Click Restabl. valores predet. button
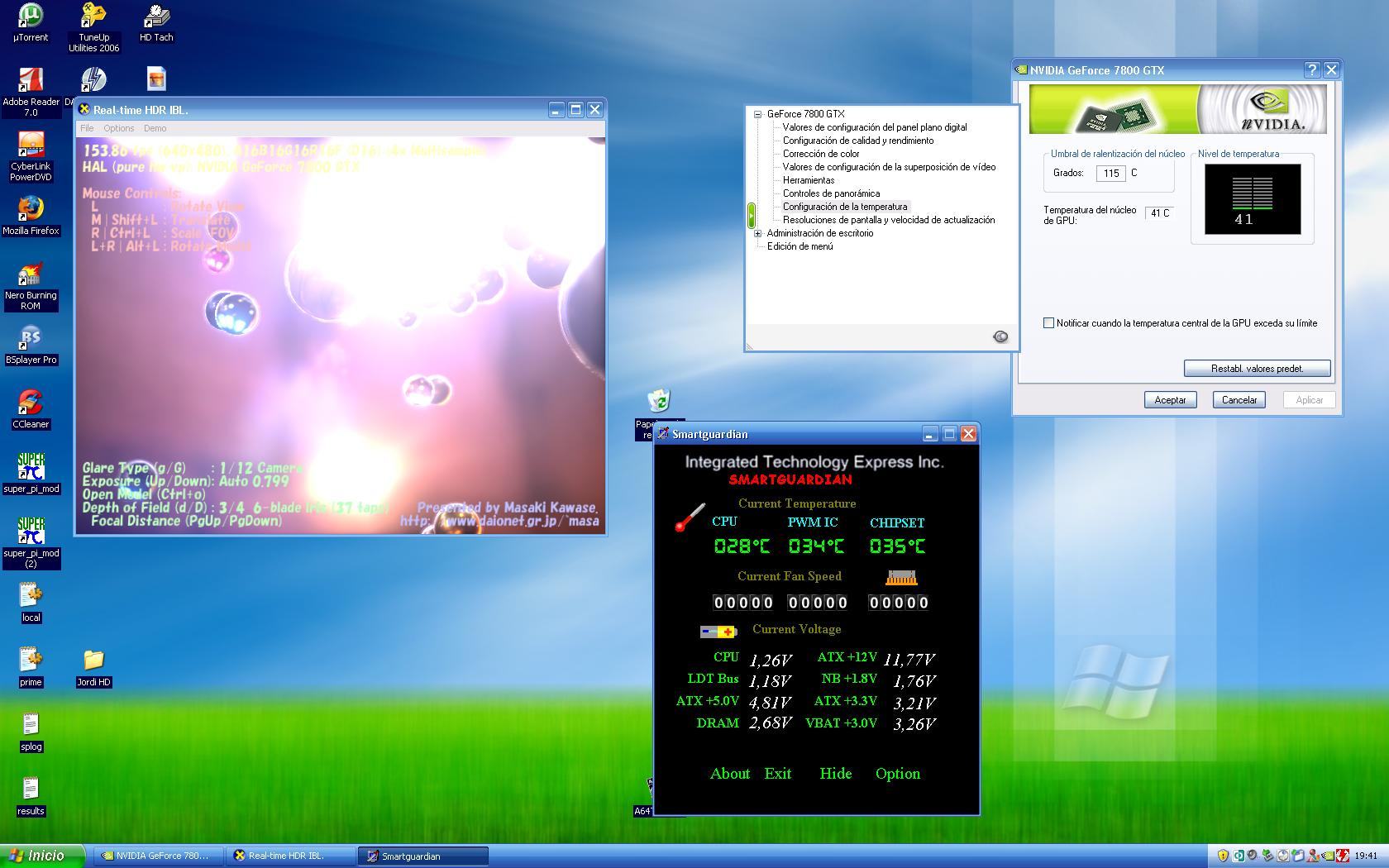 (x=1257, y=369)
